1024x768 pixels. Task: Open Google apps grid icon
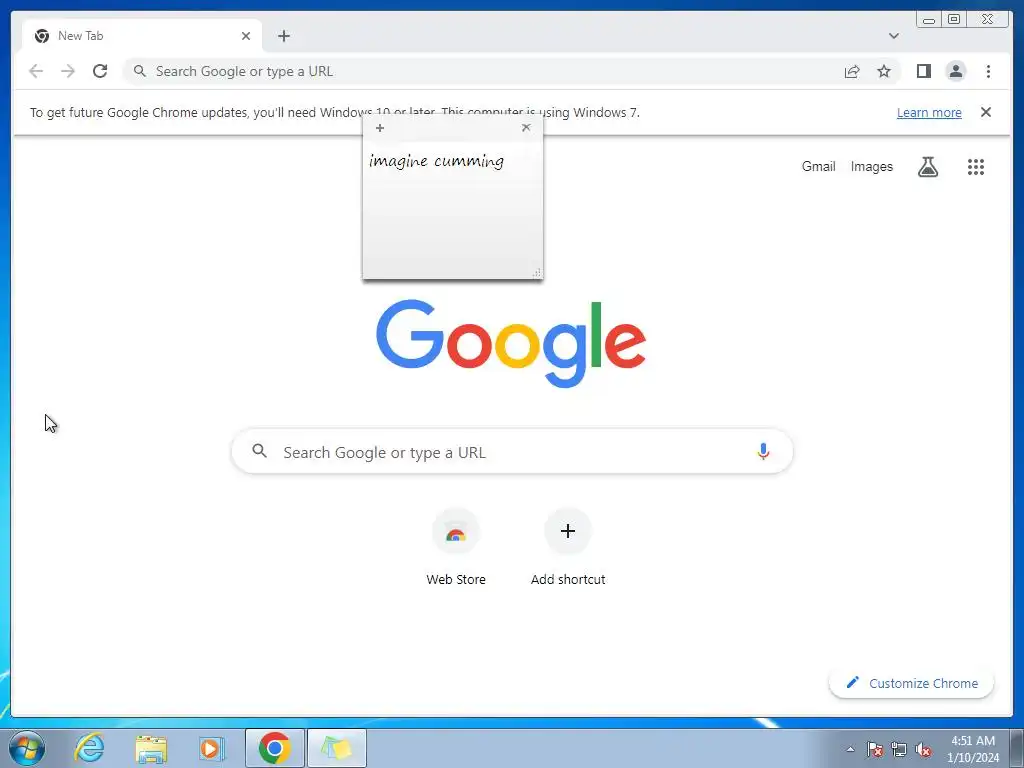975,167
